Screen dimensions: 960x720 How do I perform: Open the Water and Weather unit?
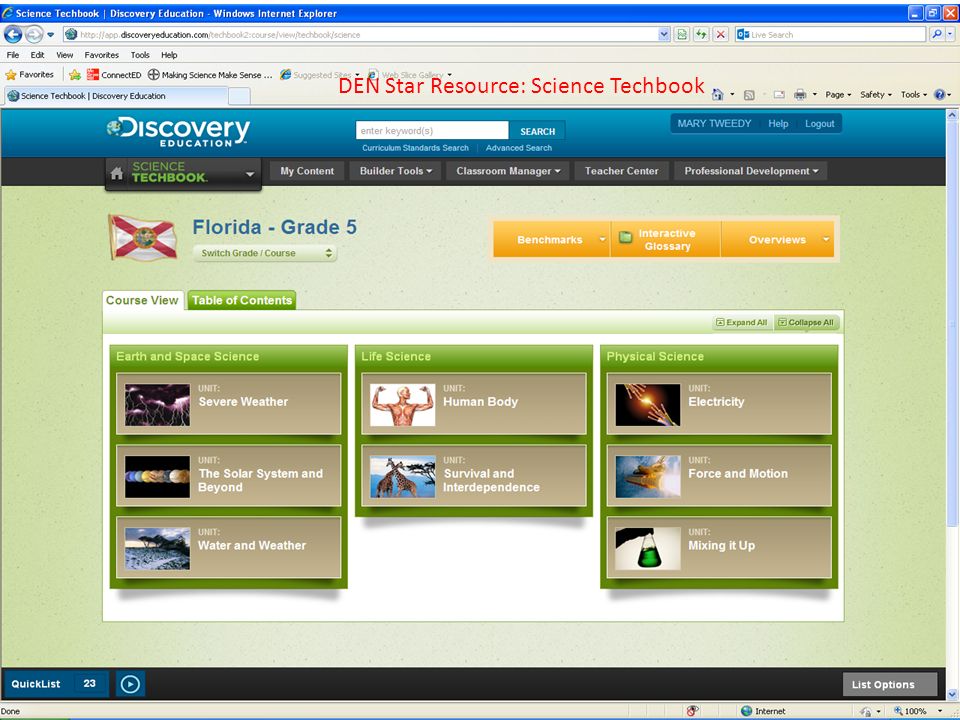pos(228,547)
